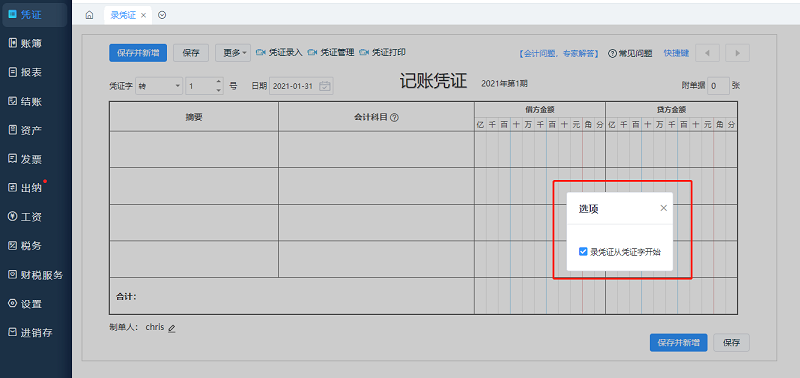The height and width of the screenshot is (378, 800).
Task: Open 快捷键 link
Action: coord(676,53)
